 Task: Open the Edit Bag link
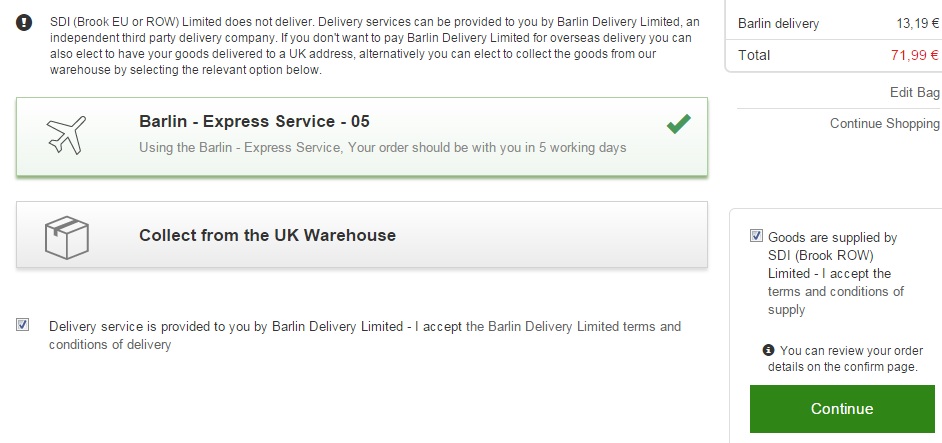[914, 92]
